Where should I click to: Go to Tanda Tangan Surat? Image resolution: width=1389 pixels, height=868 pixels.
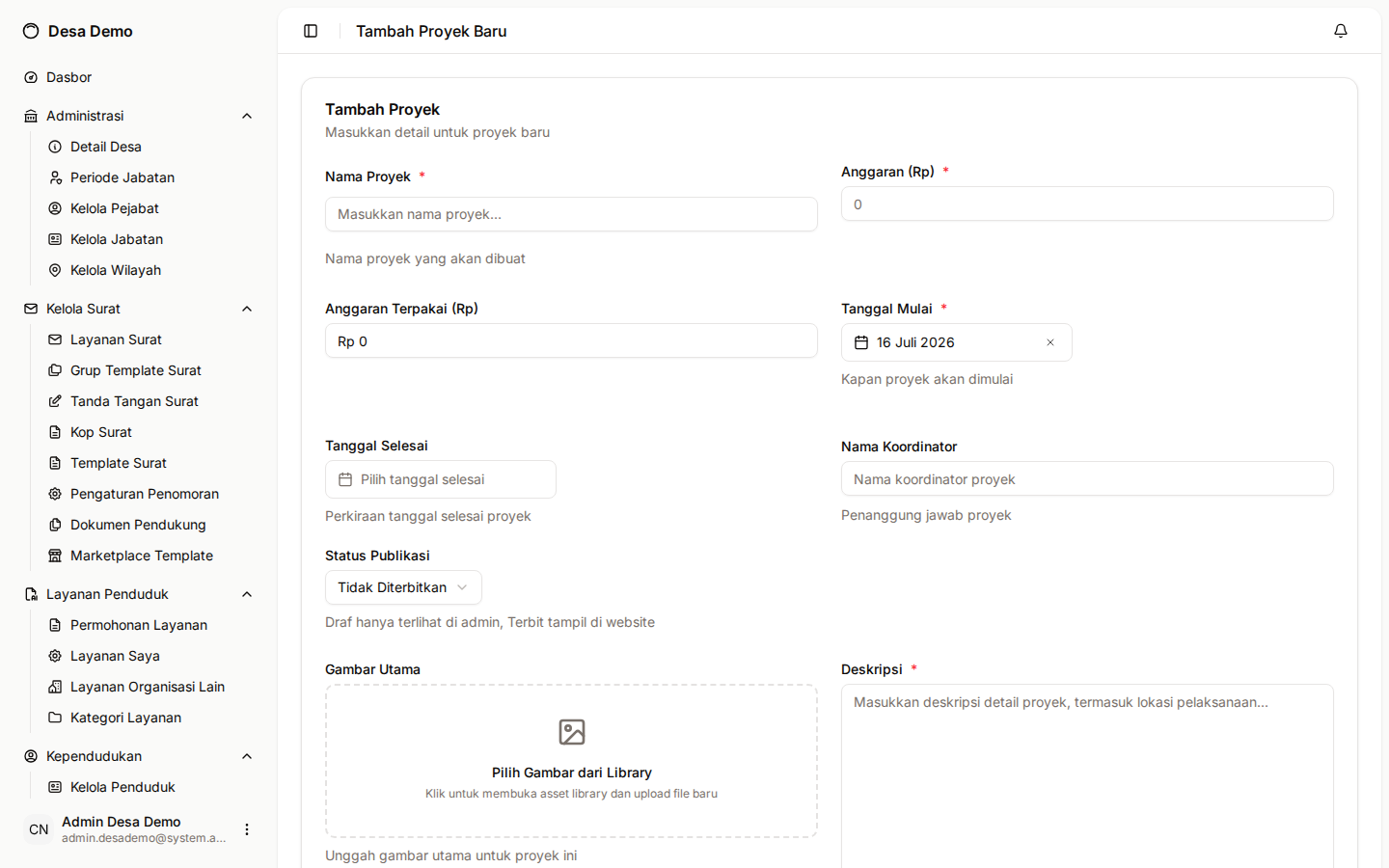click(x=150, y=401)
